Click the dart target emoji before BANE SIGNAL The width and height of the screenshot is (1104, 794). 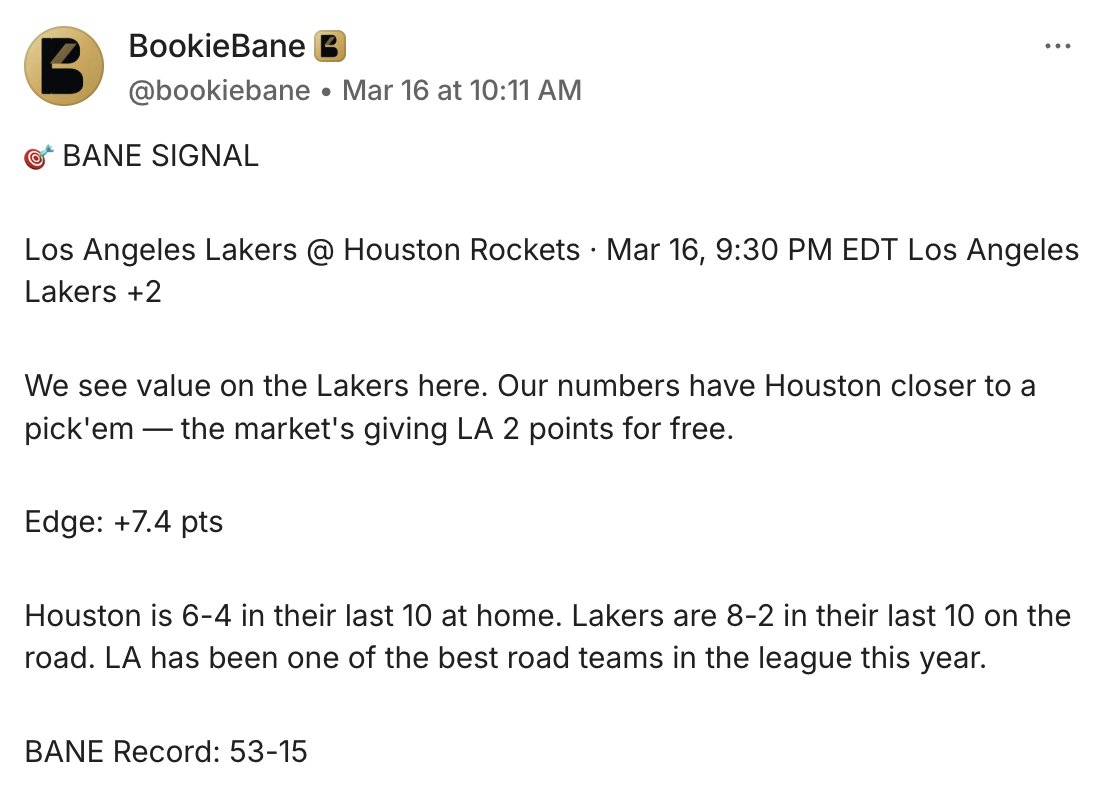pyautogui.click(x=38, y=157)
